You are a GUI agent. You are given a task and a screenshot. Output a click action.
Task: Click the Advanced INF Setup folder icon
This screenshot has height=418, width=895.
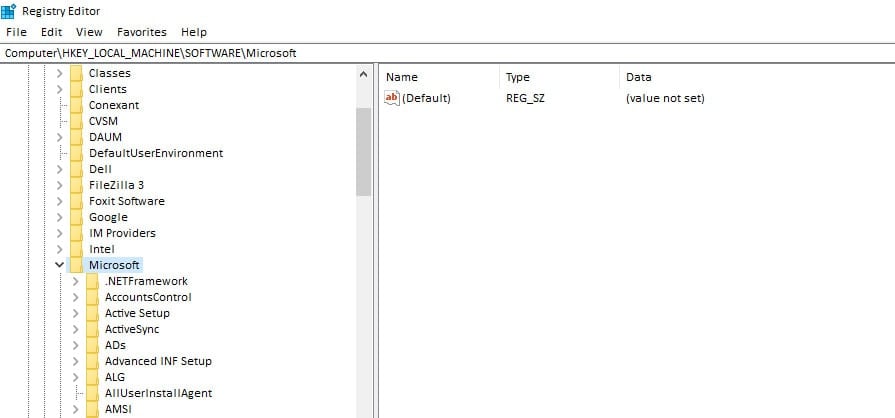pyautogui.click(x=92, y=361)
